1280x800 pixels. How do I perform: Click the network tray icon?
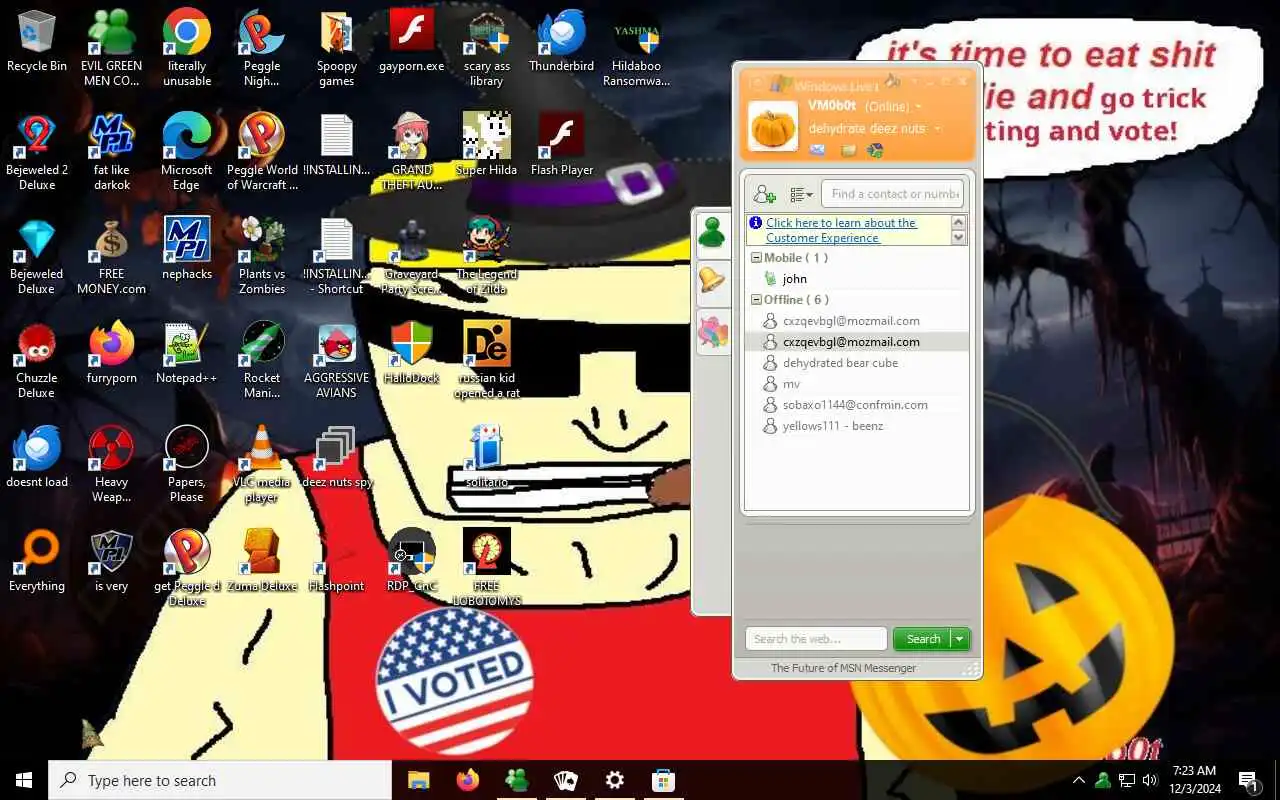tap(1126, 780)
